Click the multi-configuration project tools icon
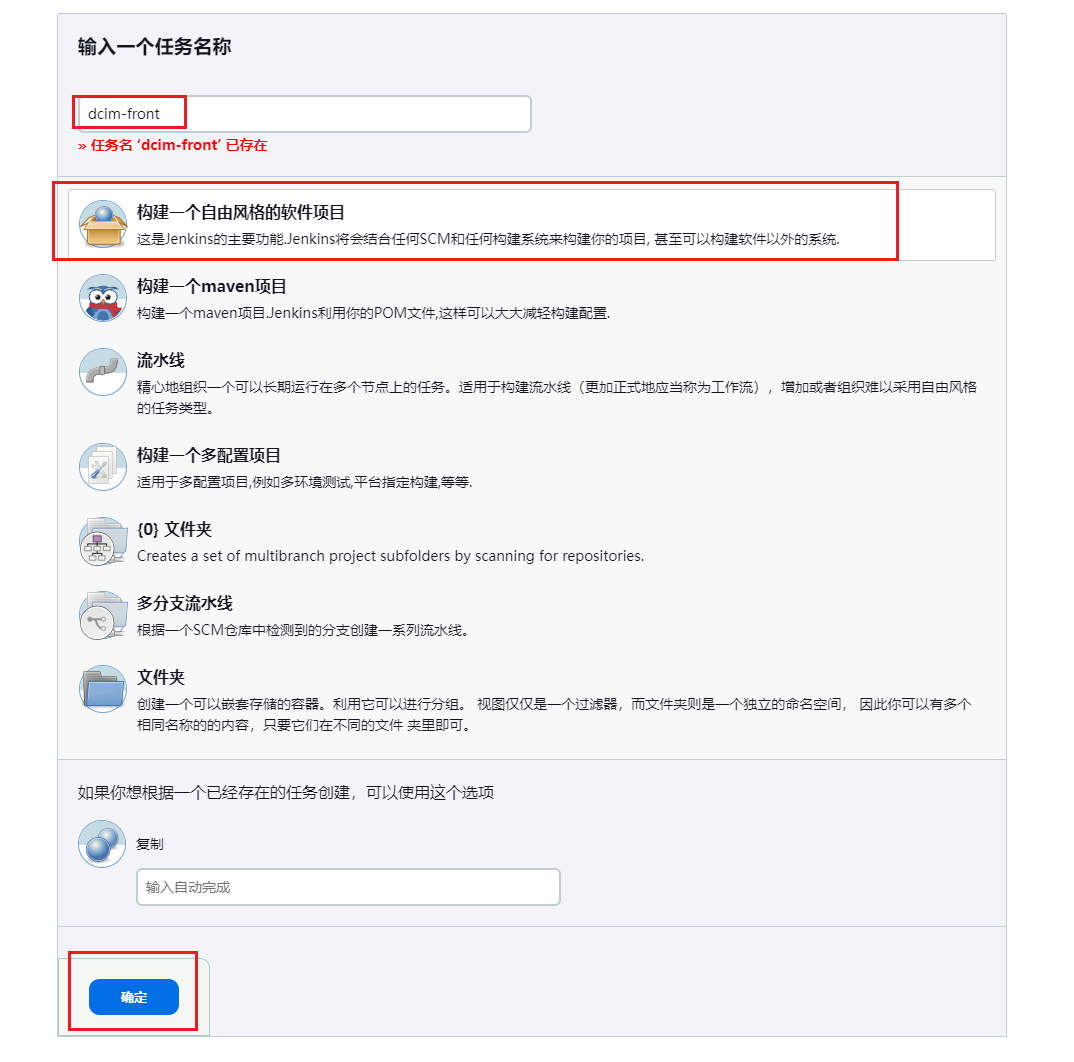This screenshot has height=1062, width=1074. tap(103, 467)
